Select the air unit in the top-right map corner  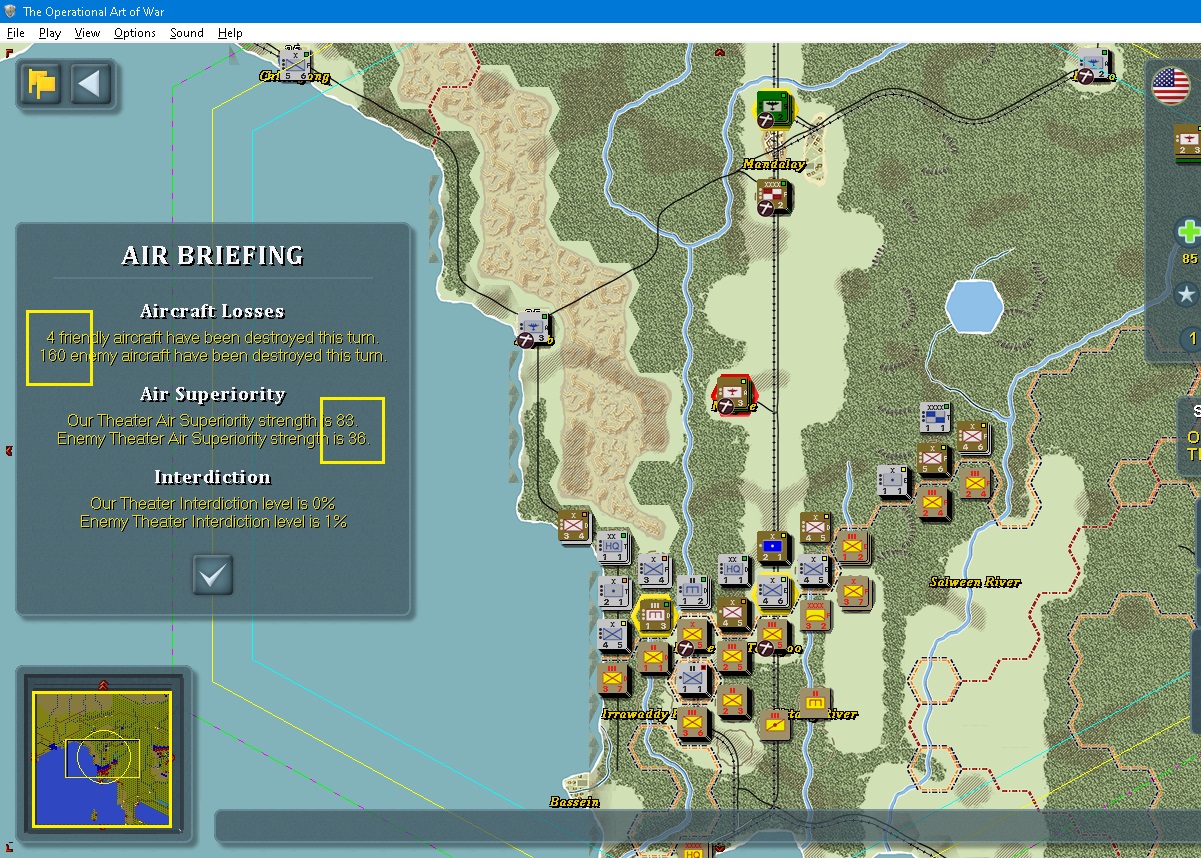point(1093,63)
